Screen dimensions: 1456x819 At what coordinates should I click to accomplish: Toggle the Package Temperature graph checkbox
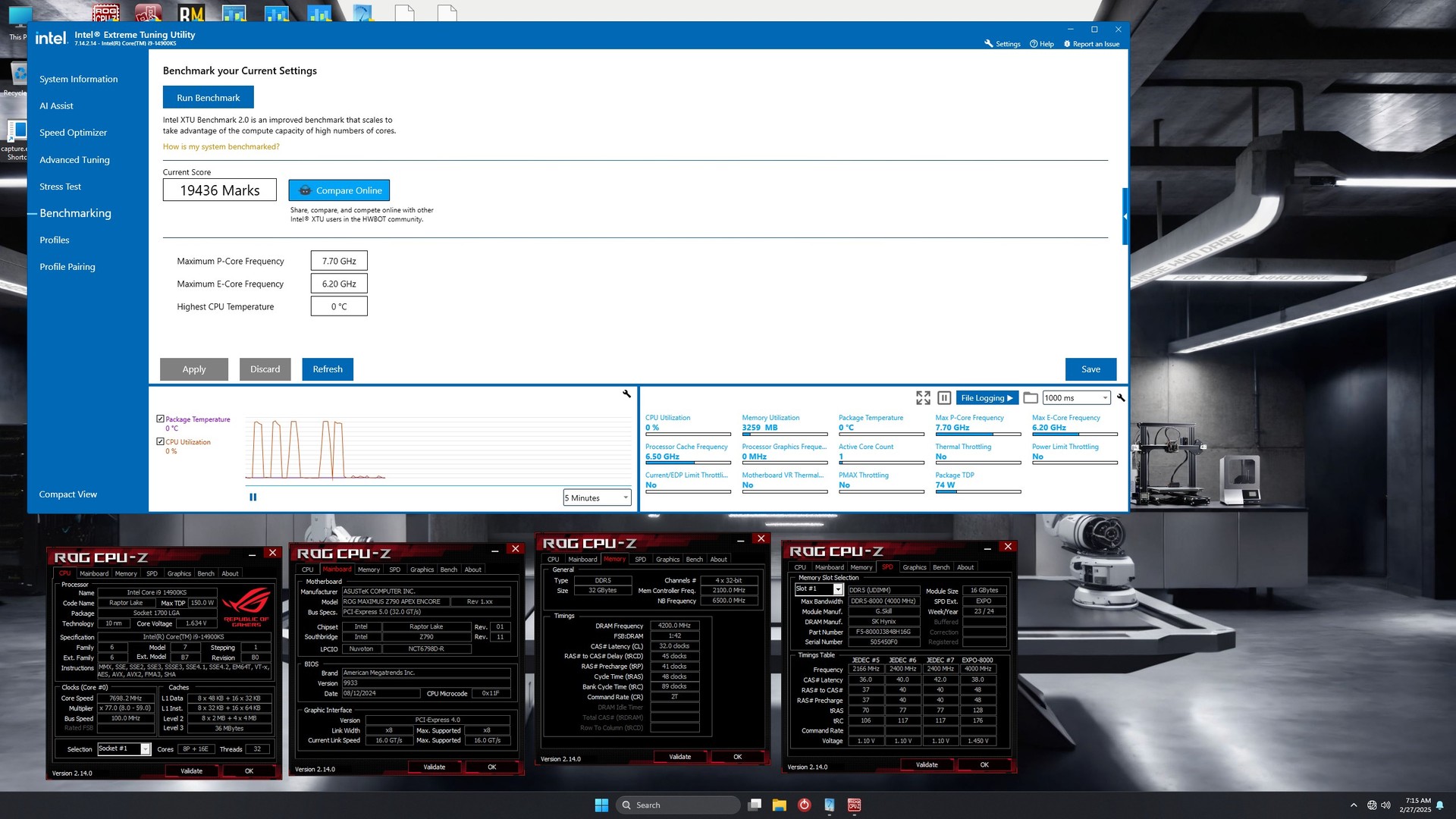(x=160, y=419)
